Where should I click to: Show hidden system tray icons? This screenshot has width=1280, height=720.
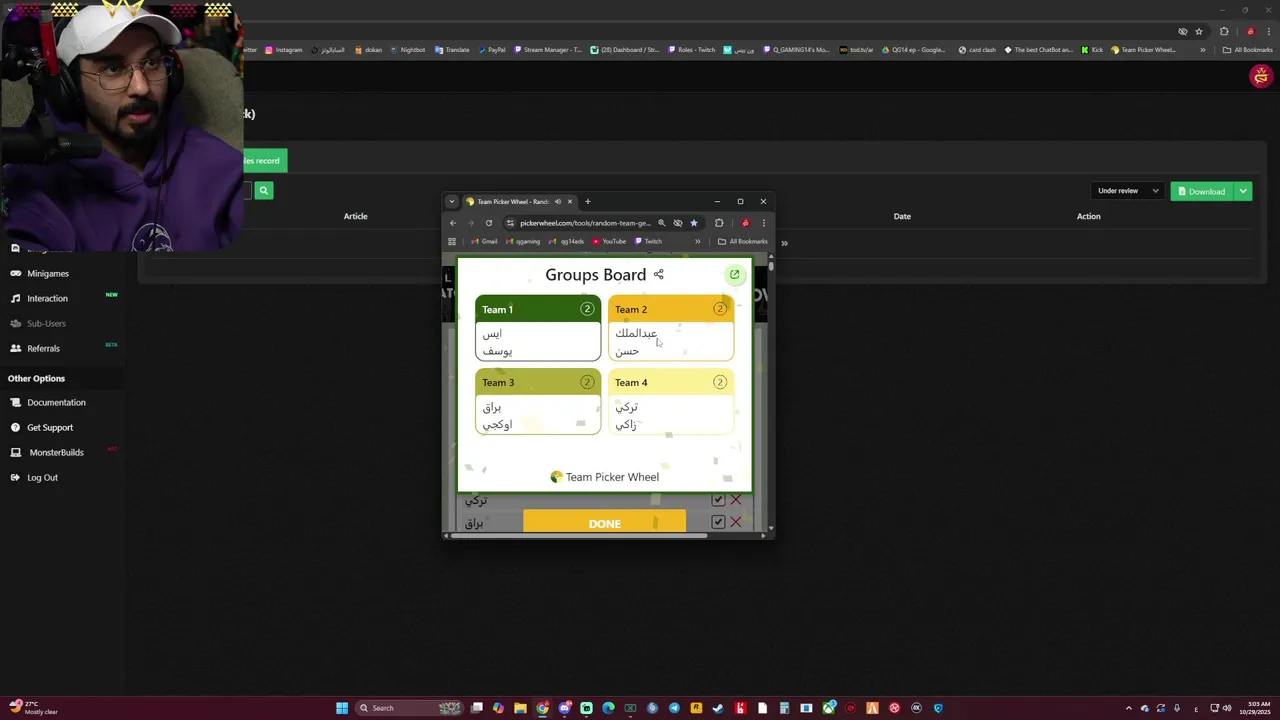point(1129,708)
